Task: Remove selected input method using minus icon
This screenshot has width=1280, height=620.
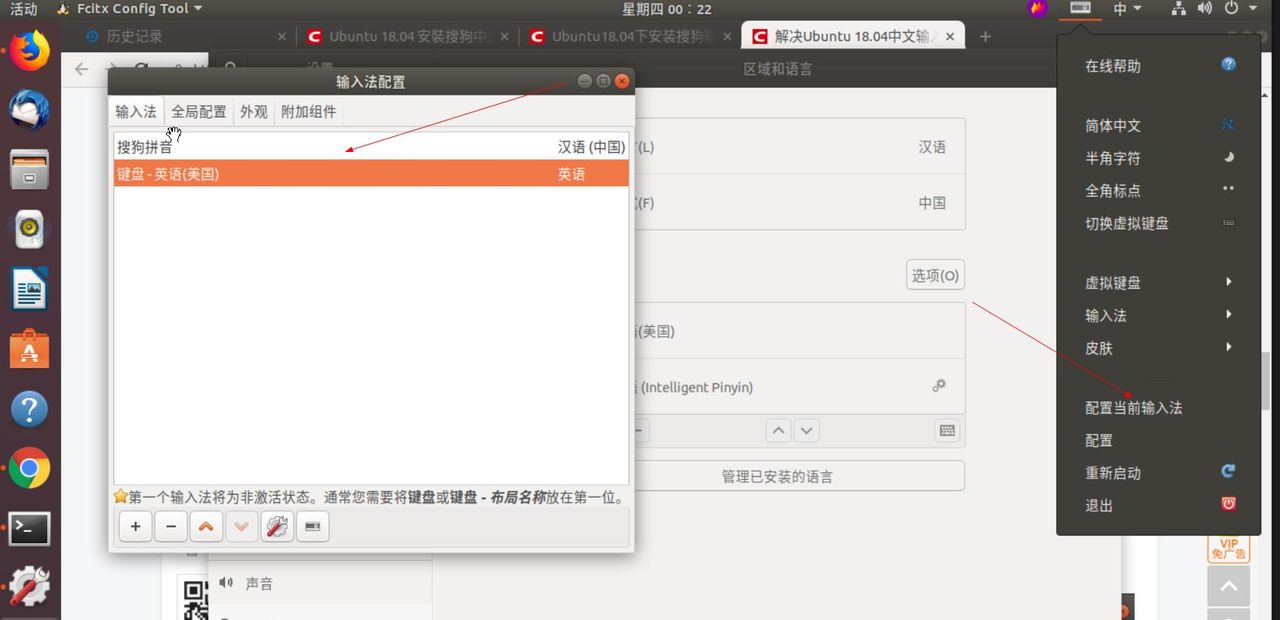Action: click(170, 526)
